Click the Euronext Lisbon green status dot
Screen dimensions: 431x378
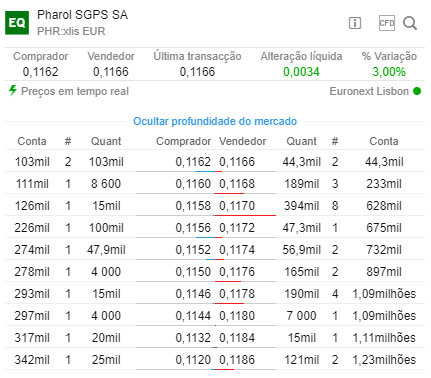(x=417, y=91)
